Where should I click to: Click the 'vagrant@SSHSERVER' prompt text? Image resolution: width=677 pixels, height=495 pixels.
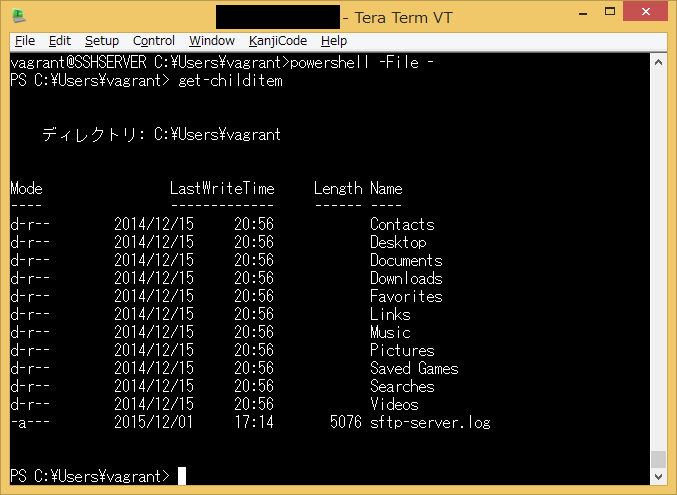(x=79, y=63)
